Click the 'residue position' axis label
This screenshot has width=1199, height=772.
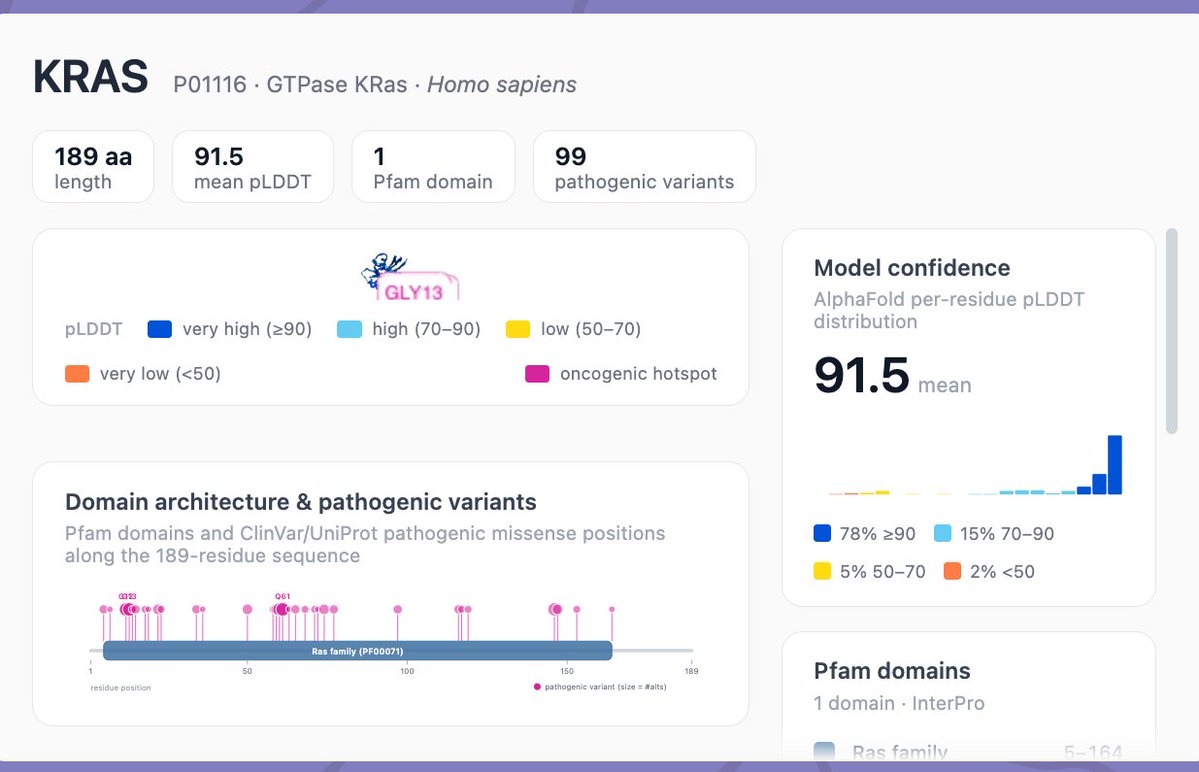121,688
